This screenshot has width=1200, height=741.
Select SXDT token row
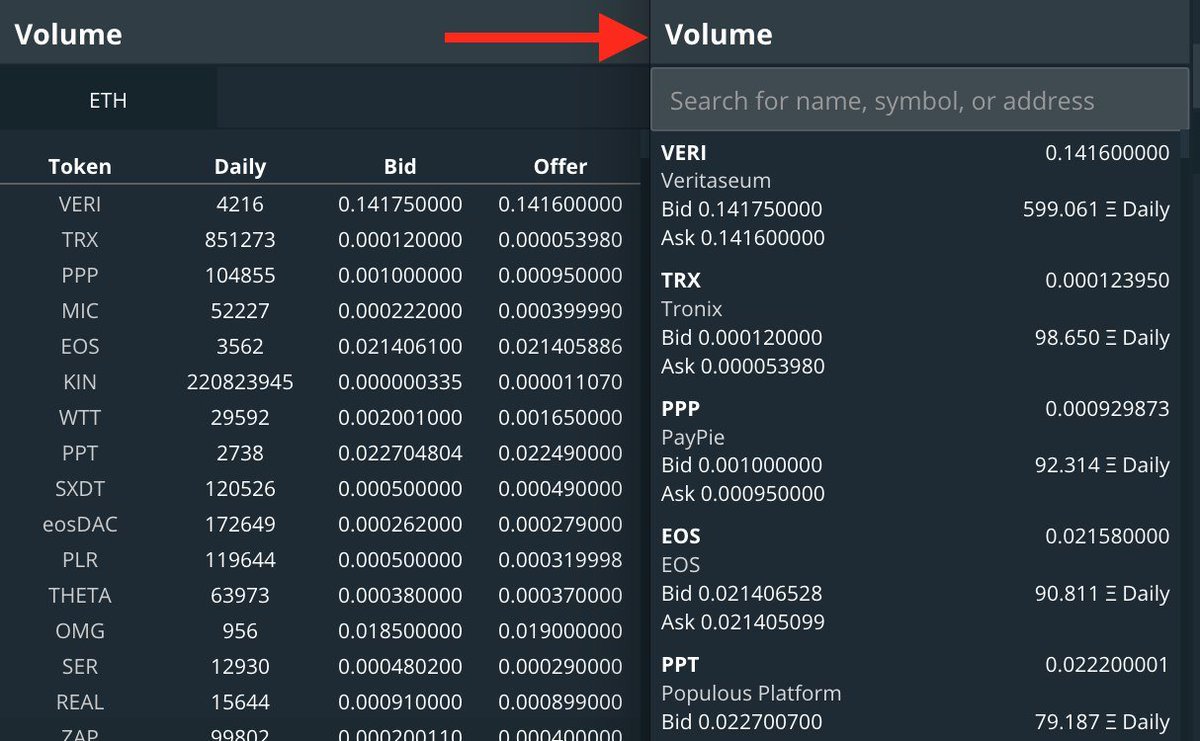click(320, 489)
